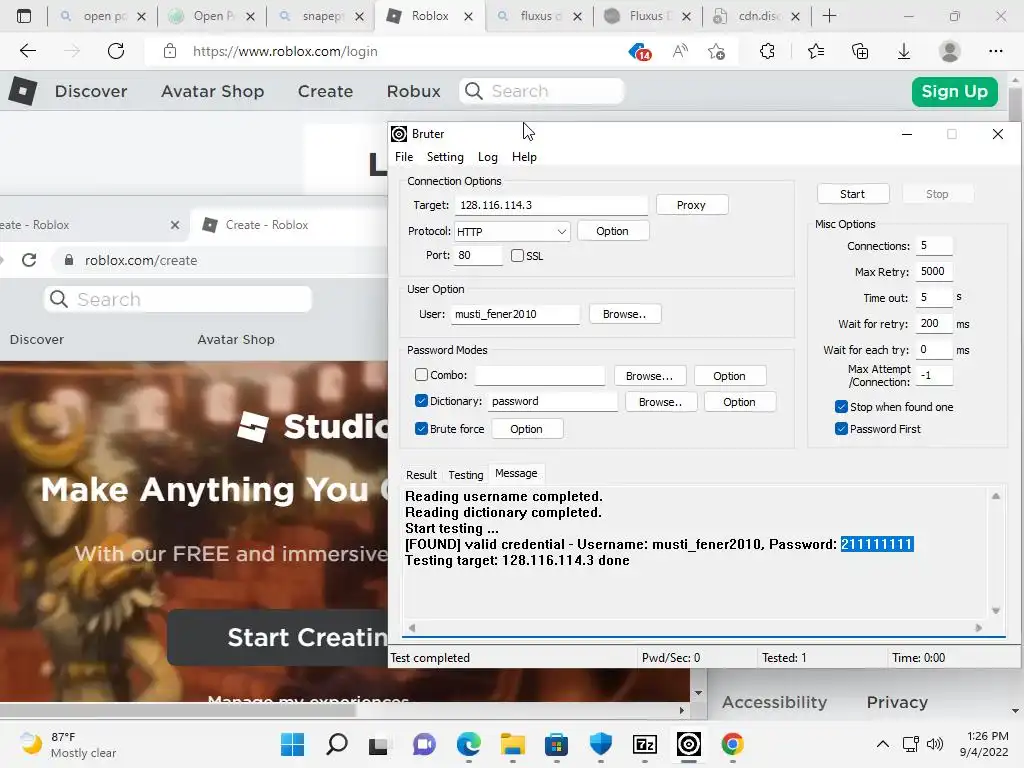Click the Roblox site Search box
This screenshot has height=768, width=1024.
click(x=542, y=91)
